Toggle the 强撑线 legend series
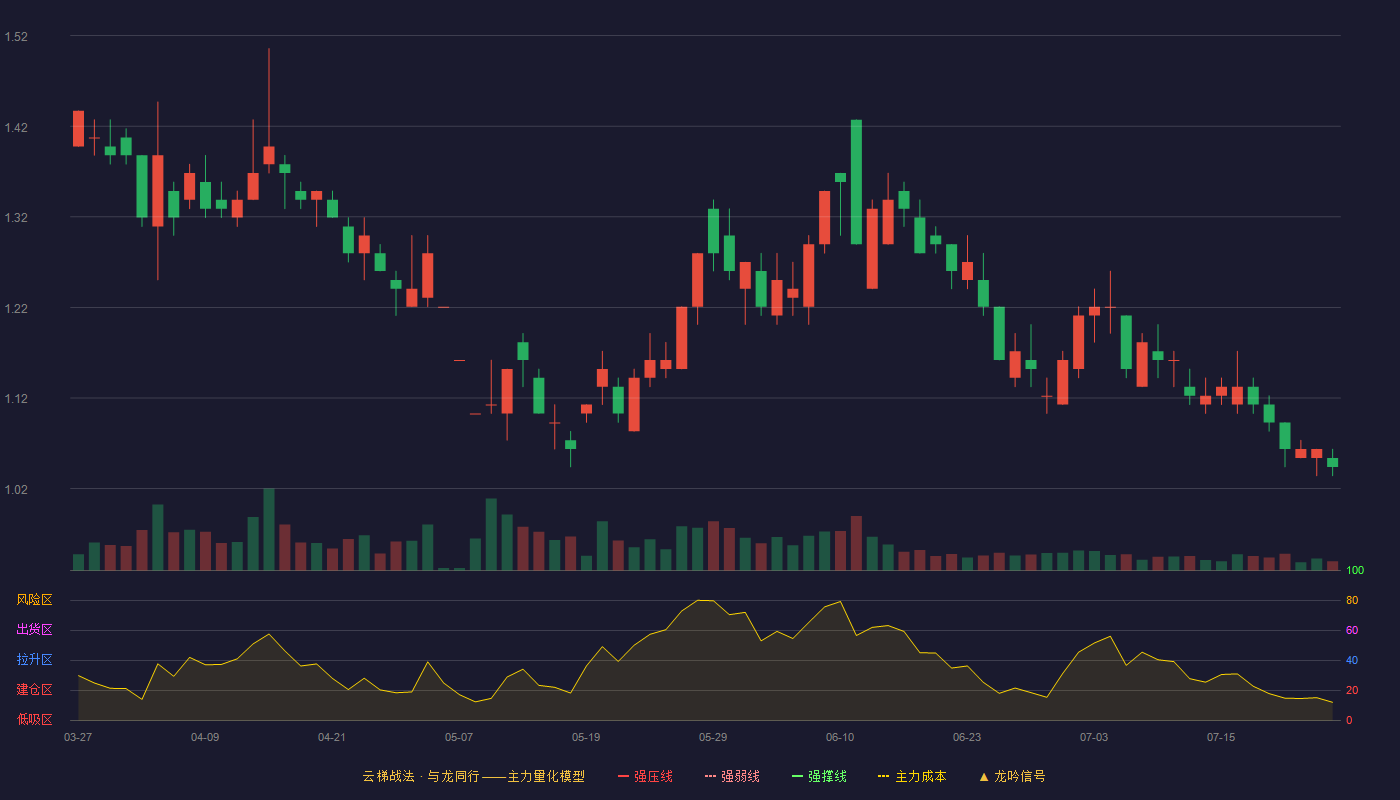Image resolution: width=1400 pixels, height=800 pixels. pos(819,776)
